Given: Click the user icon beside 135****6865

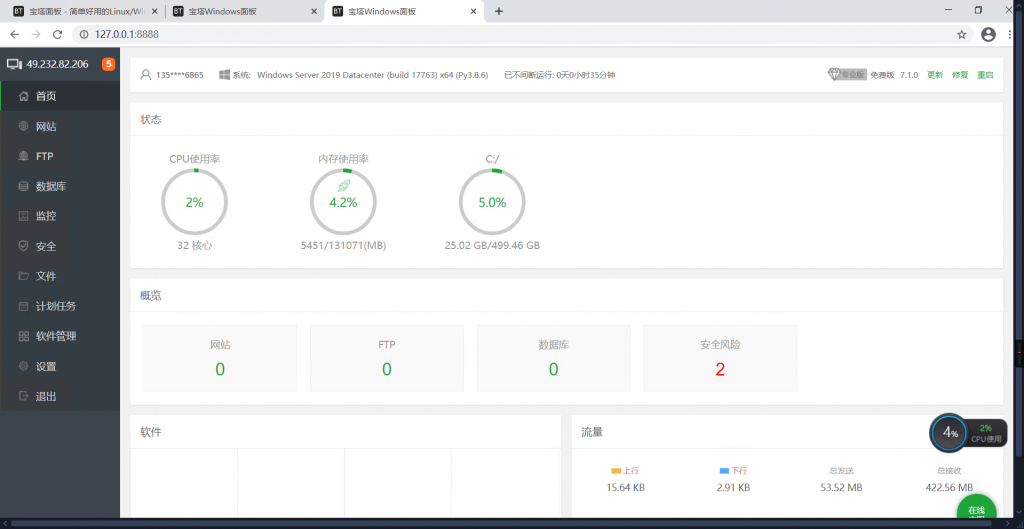Looking at the screenshot, I should (x=146, y=74).
